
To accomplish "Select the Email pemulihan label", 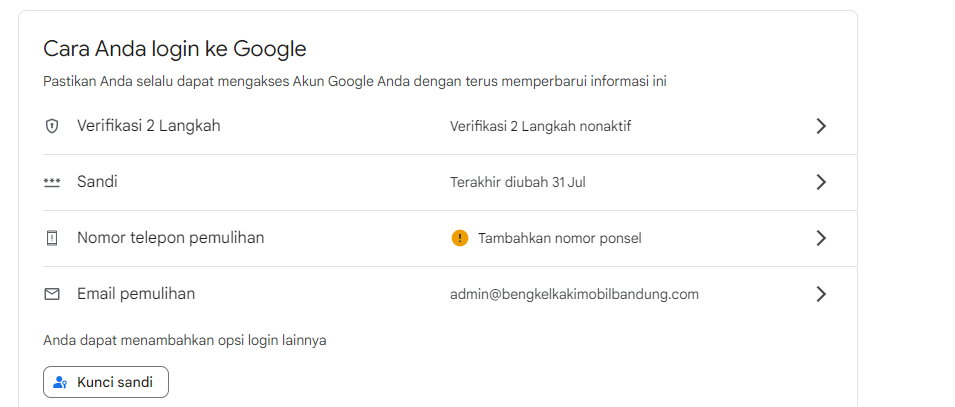I will click(136, 294).
